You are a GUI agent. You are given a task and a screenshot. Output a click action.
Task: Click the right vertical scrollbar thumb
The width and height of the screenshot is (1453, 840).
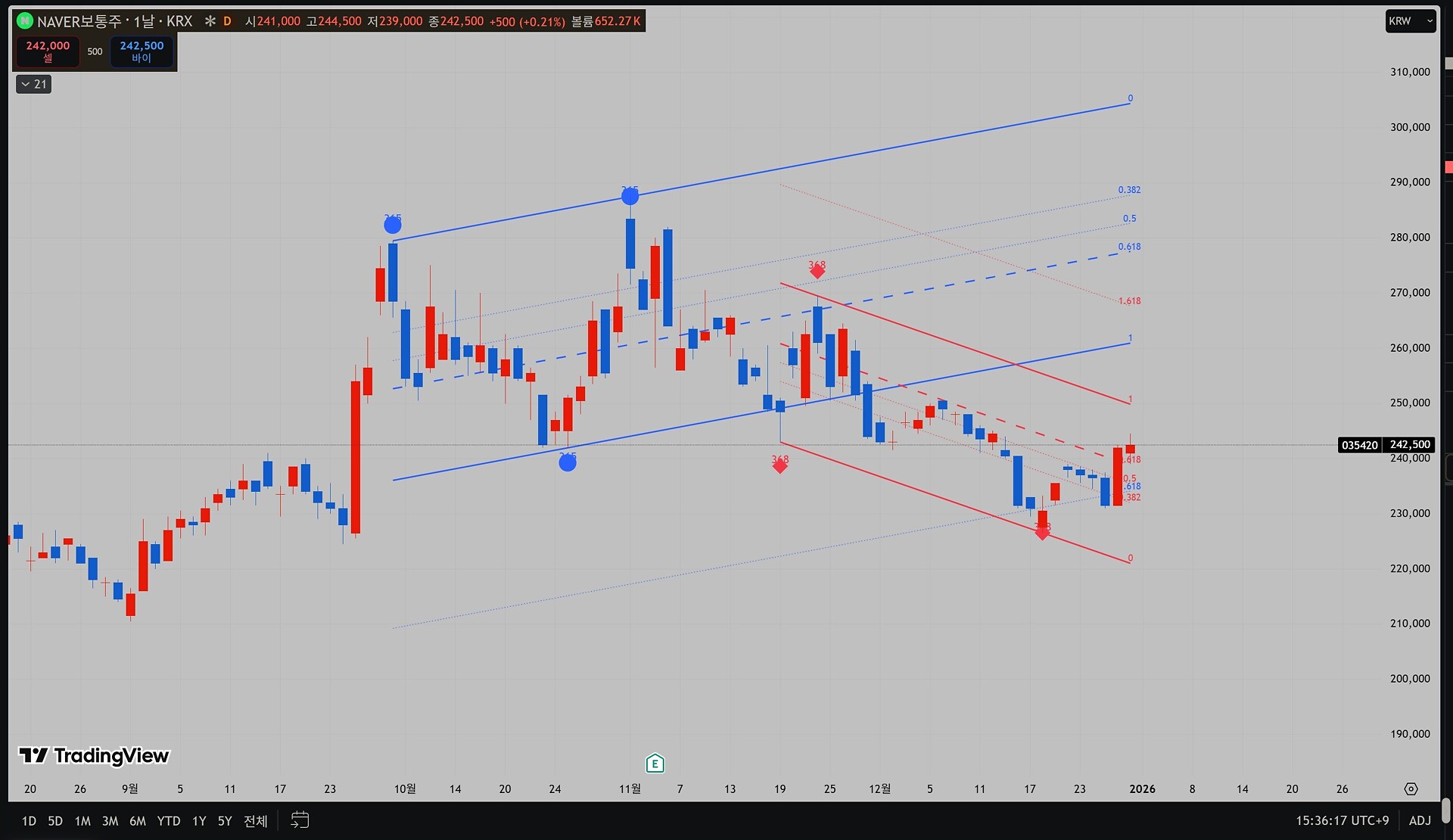pyautogui.click(x=1445, y=810)
